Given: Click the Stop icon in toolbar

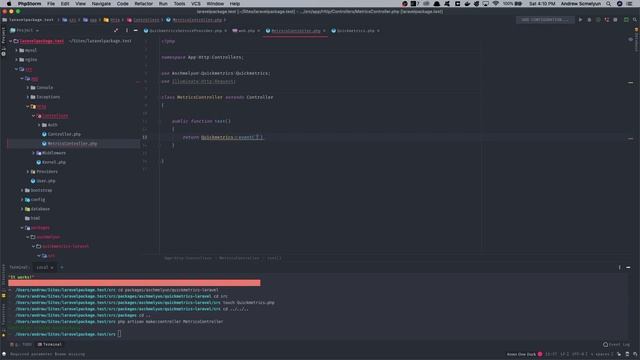Looking at the screenshot, I should 616,20.
